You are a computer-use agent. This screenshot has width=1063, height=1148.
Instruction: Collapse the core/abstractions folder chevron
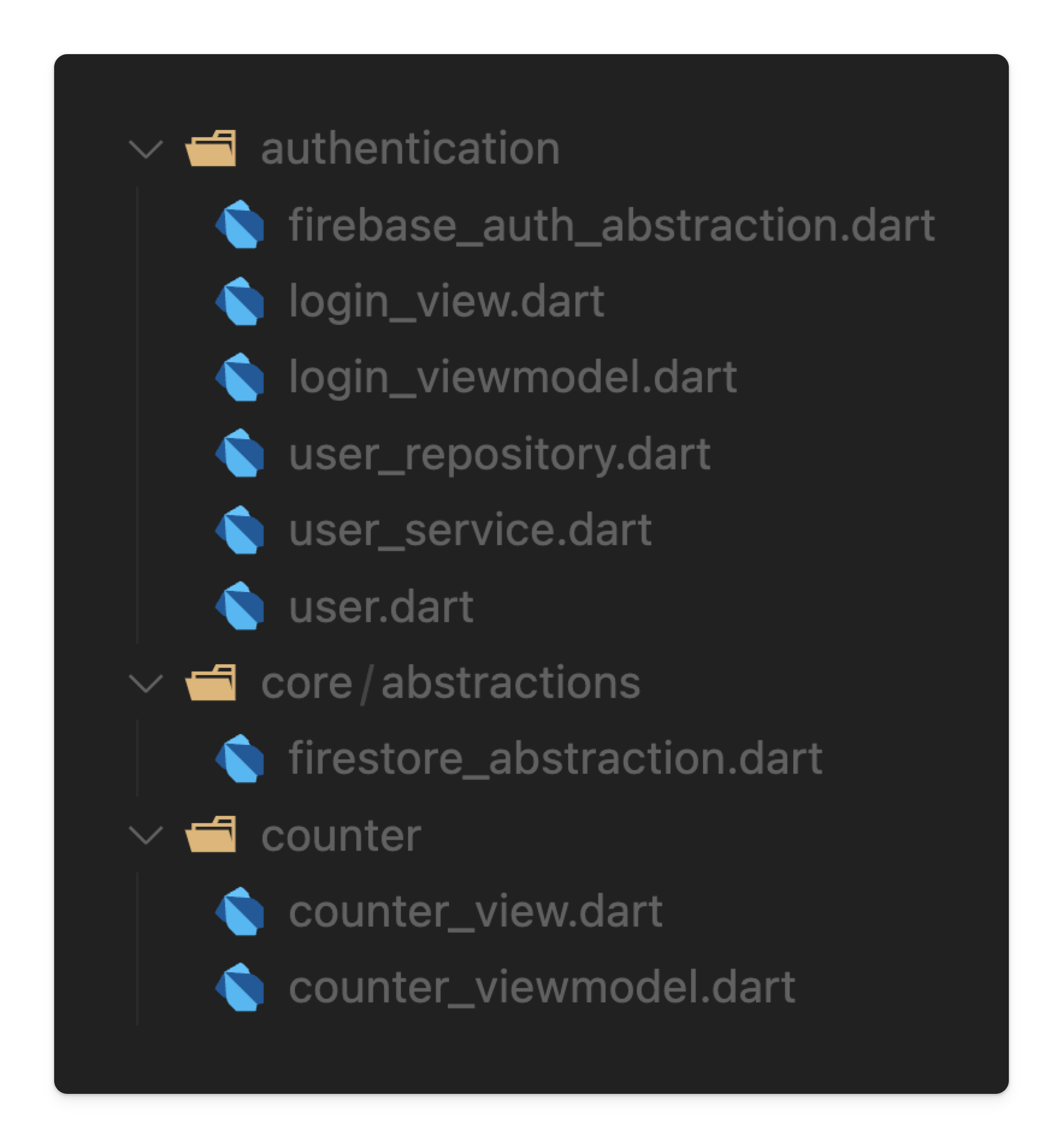coord(146,684)
